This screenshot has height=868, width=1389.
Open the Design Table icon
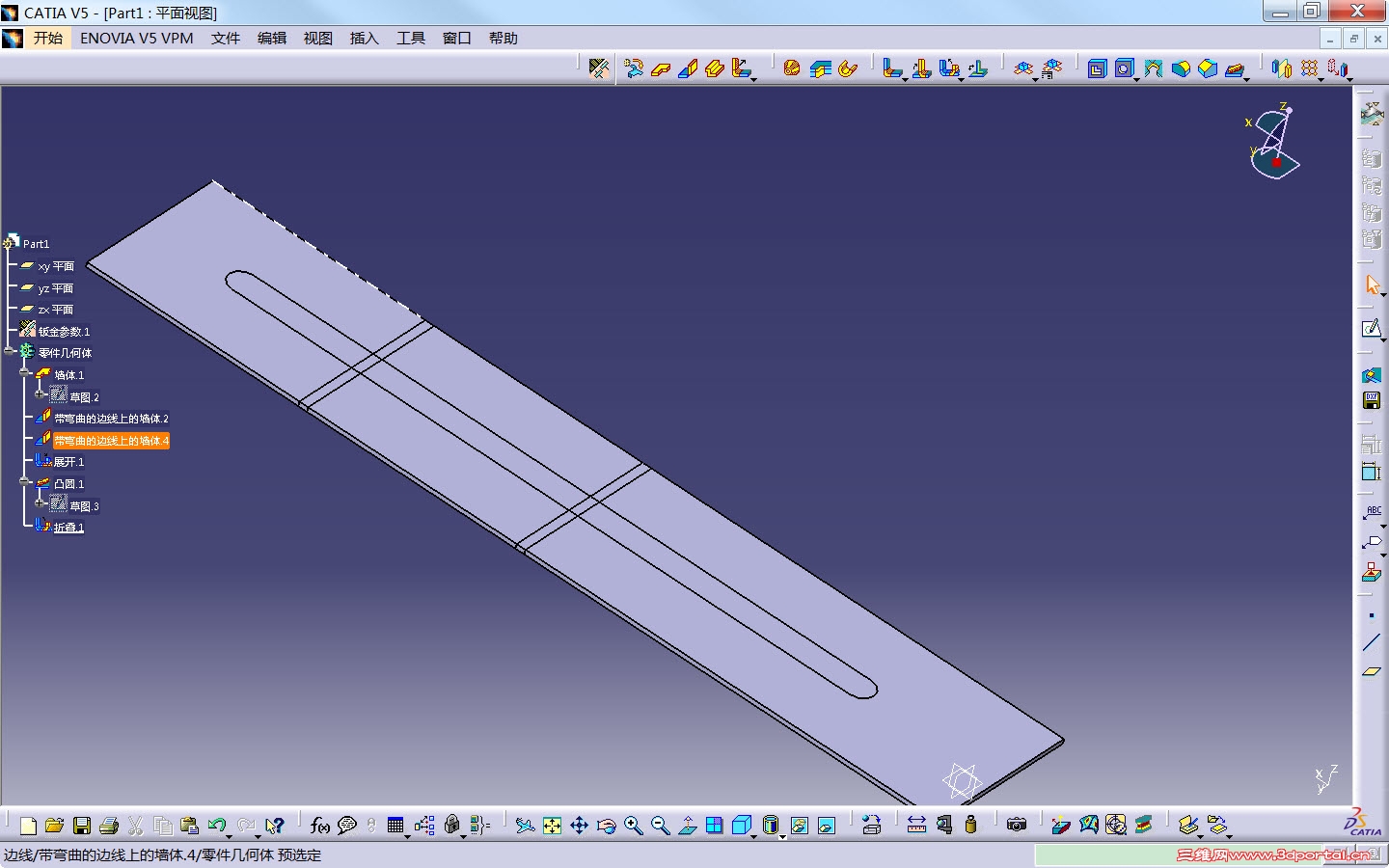coord(395,825)
